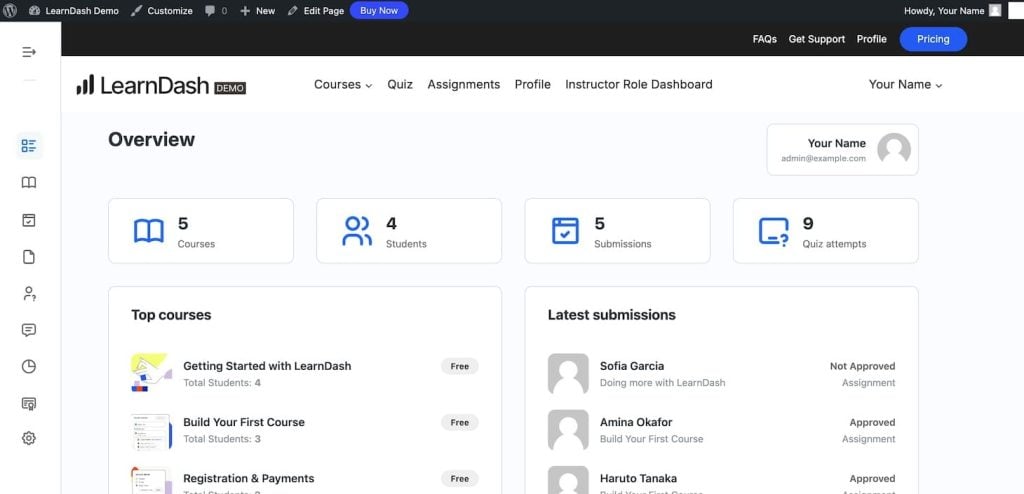Click the 9 Quiz attempts icon
1024x494 pixels.
(x=773, y=231)
